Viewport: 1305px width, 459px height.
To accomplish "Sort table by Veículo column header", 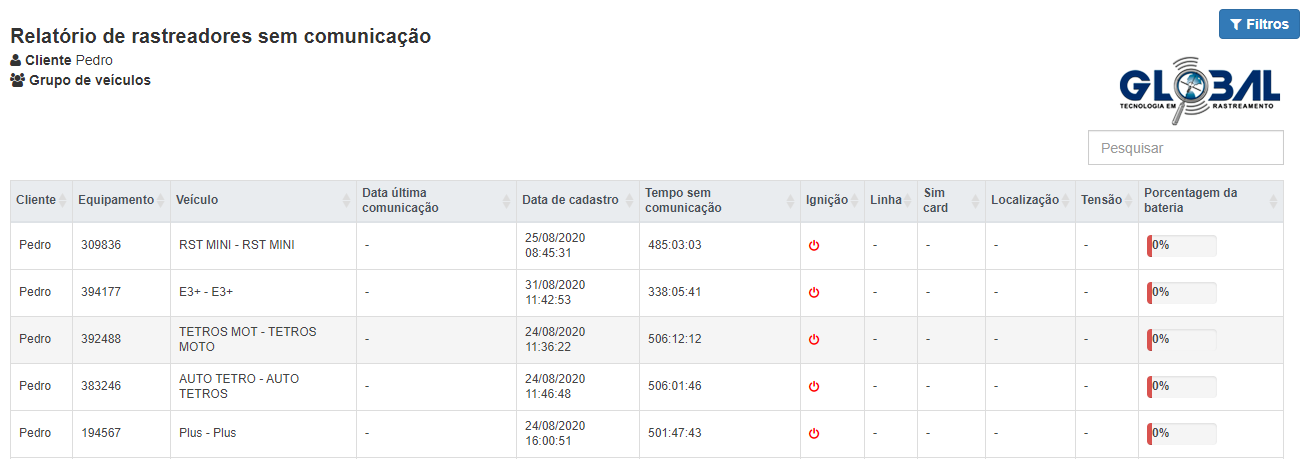I will (263, 201).
